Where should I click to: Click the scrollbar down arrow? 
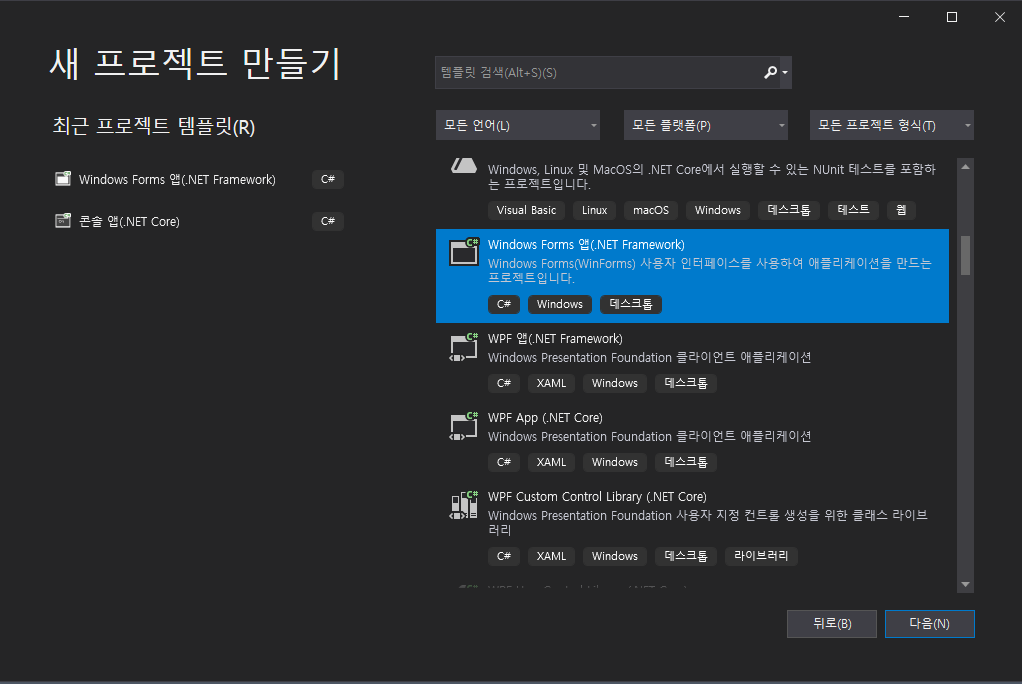(x=965, y=584)
